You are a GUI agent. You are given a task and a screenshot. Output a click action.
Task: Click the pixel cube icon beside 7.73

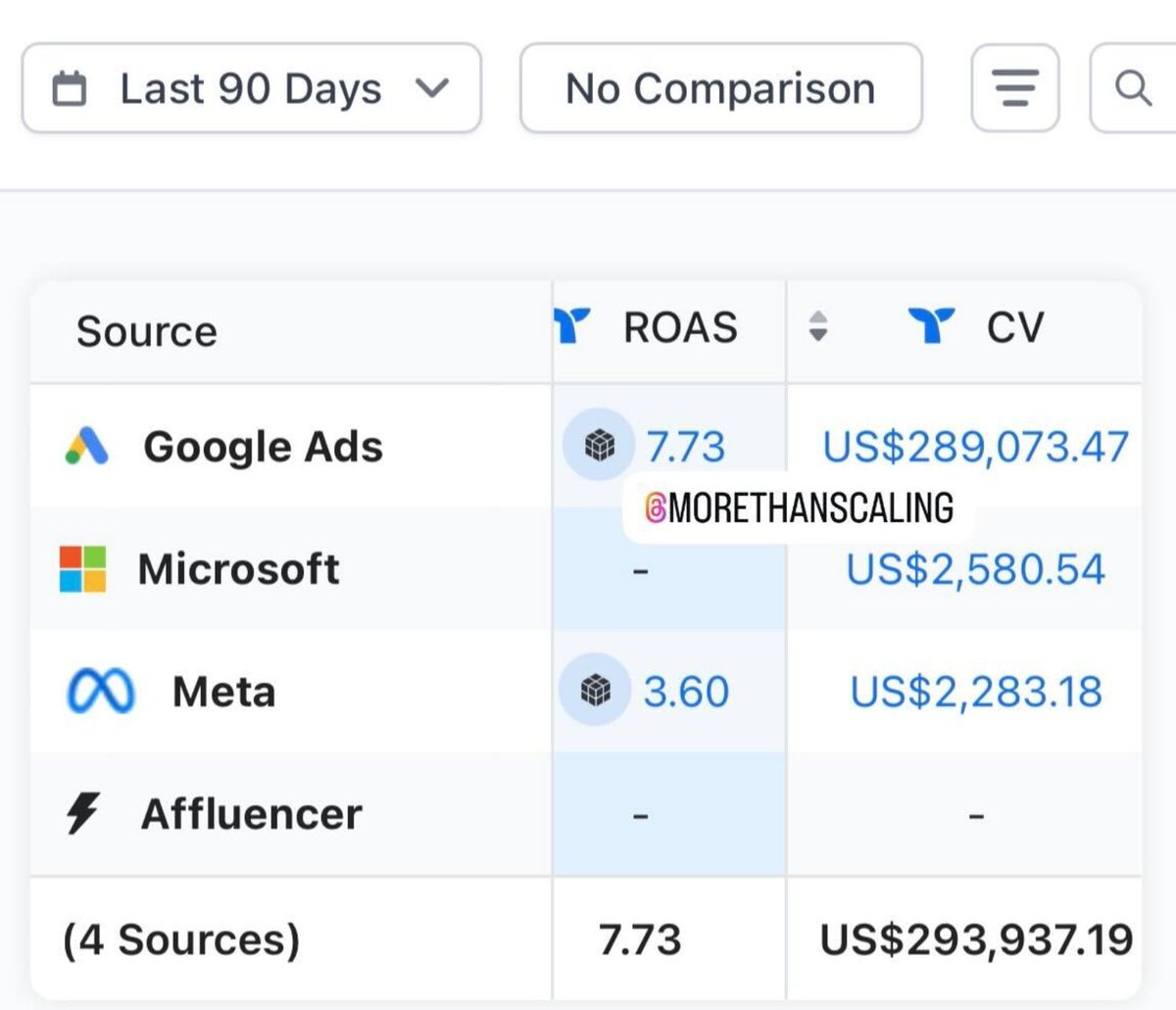click(599, 445)
